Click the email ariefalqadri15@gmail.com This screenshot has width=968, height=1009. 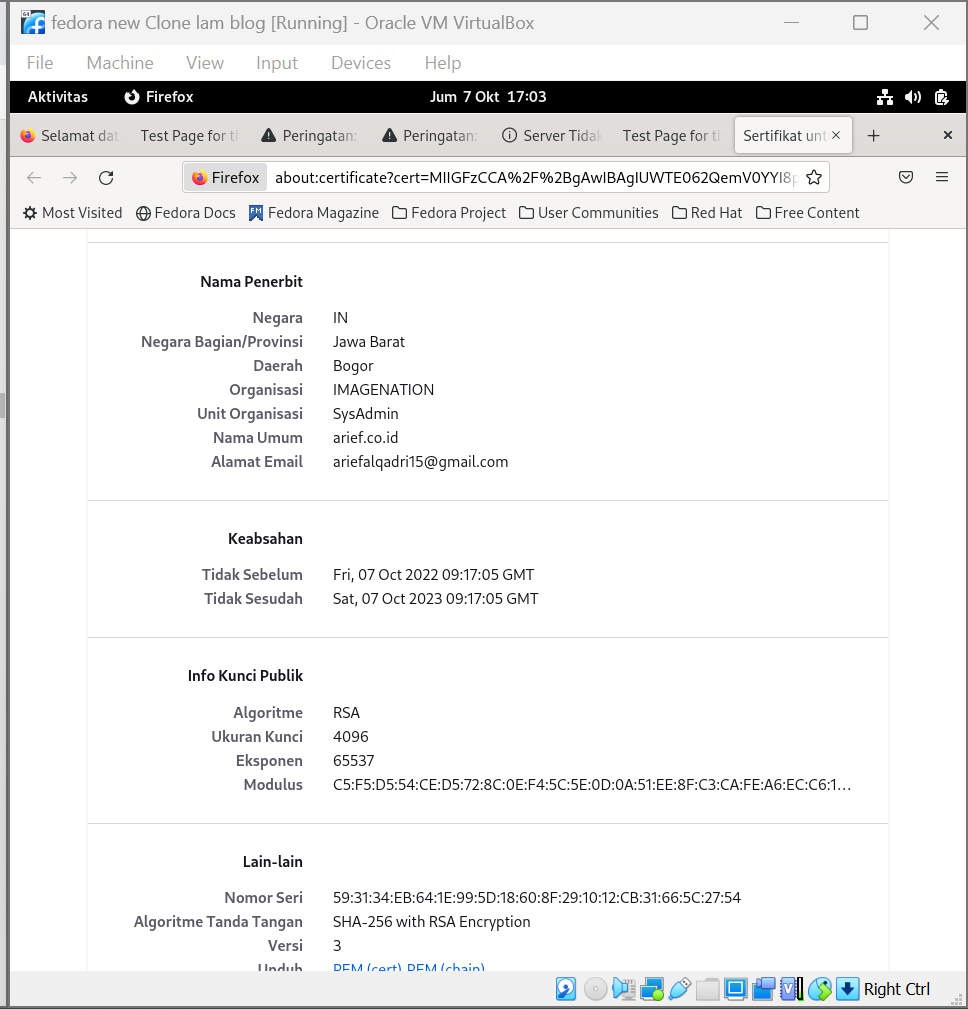coord(420,462)
